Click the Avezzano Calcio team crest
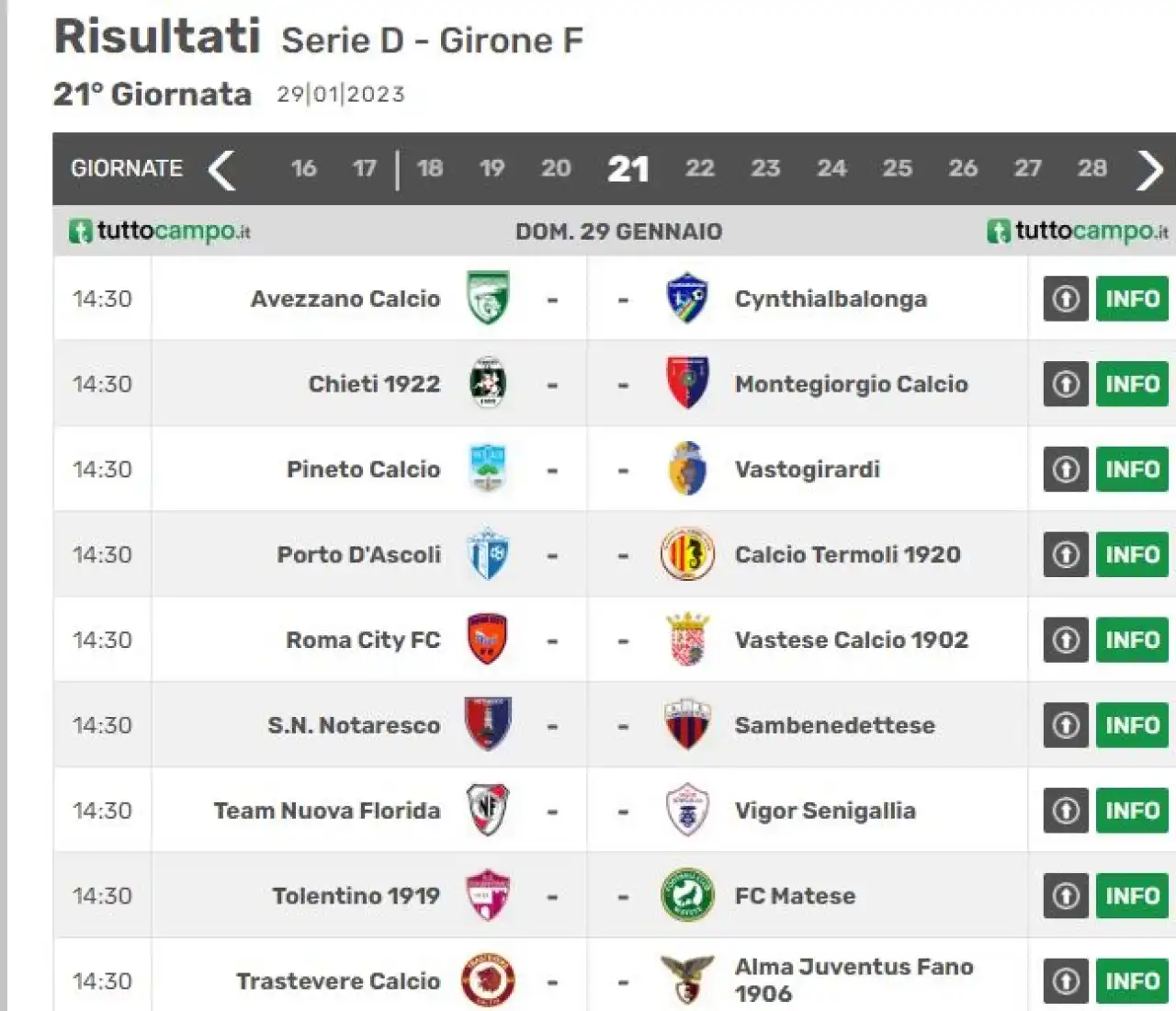 coord(487,298)
